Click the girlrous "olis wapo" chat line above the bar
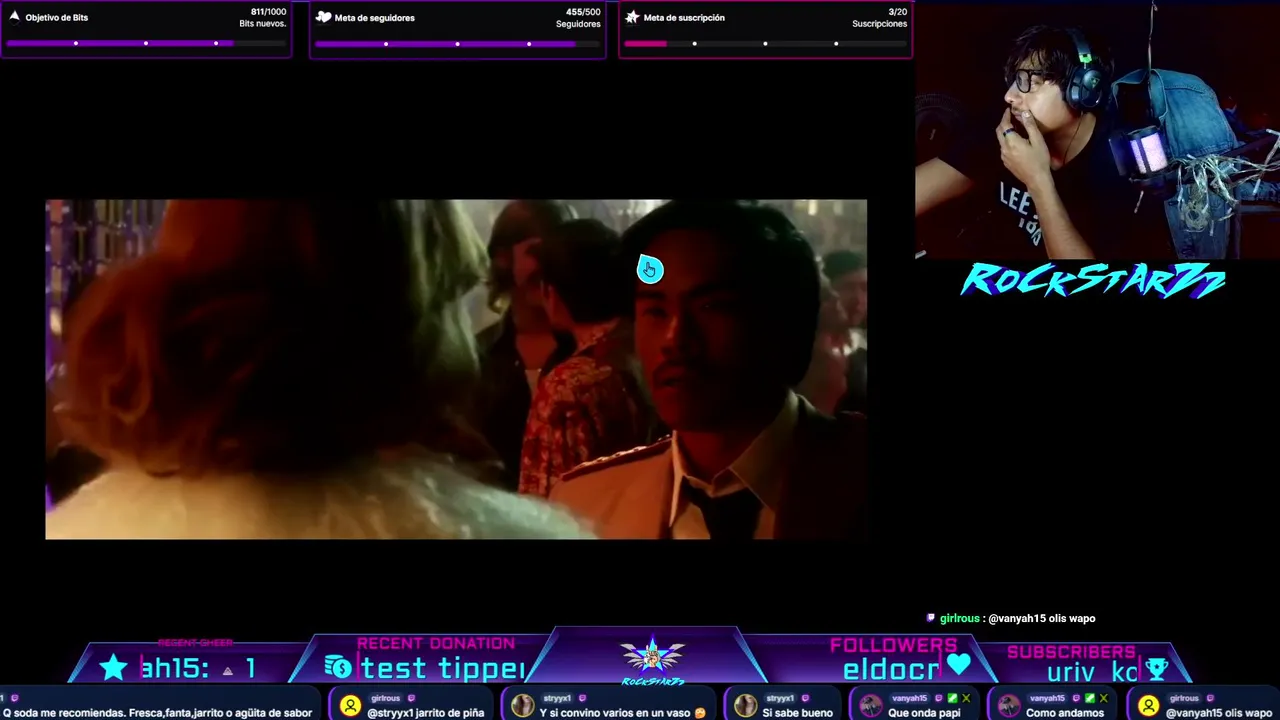 click(1017, 619)
